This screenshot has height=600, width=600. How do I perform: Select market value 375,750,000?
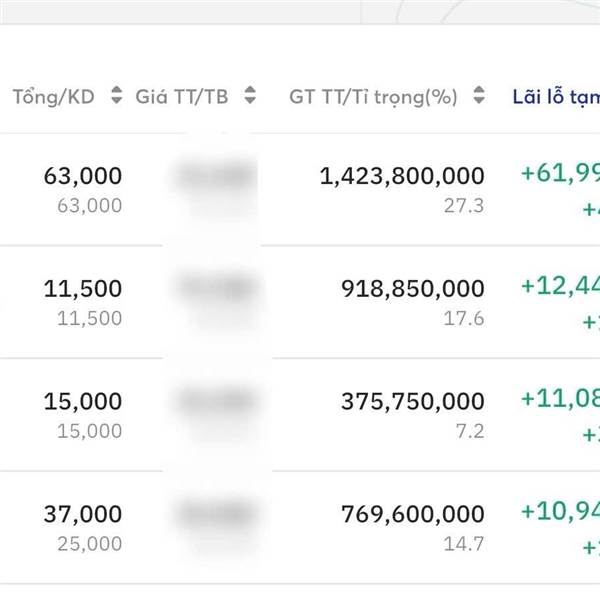[x=412, y=402]
